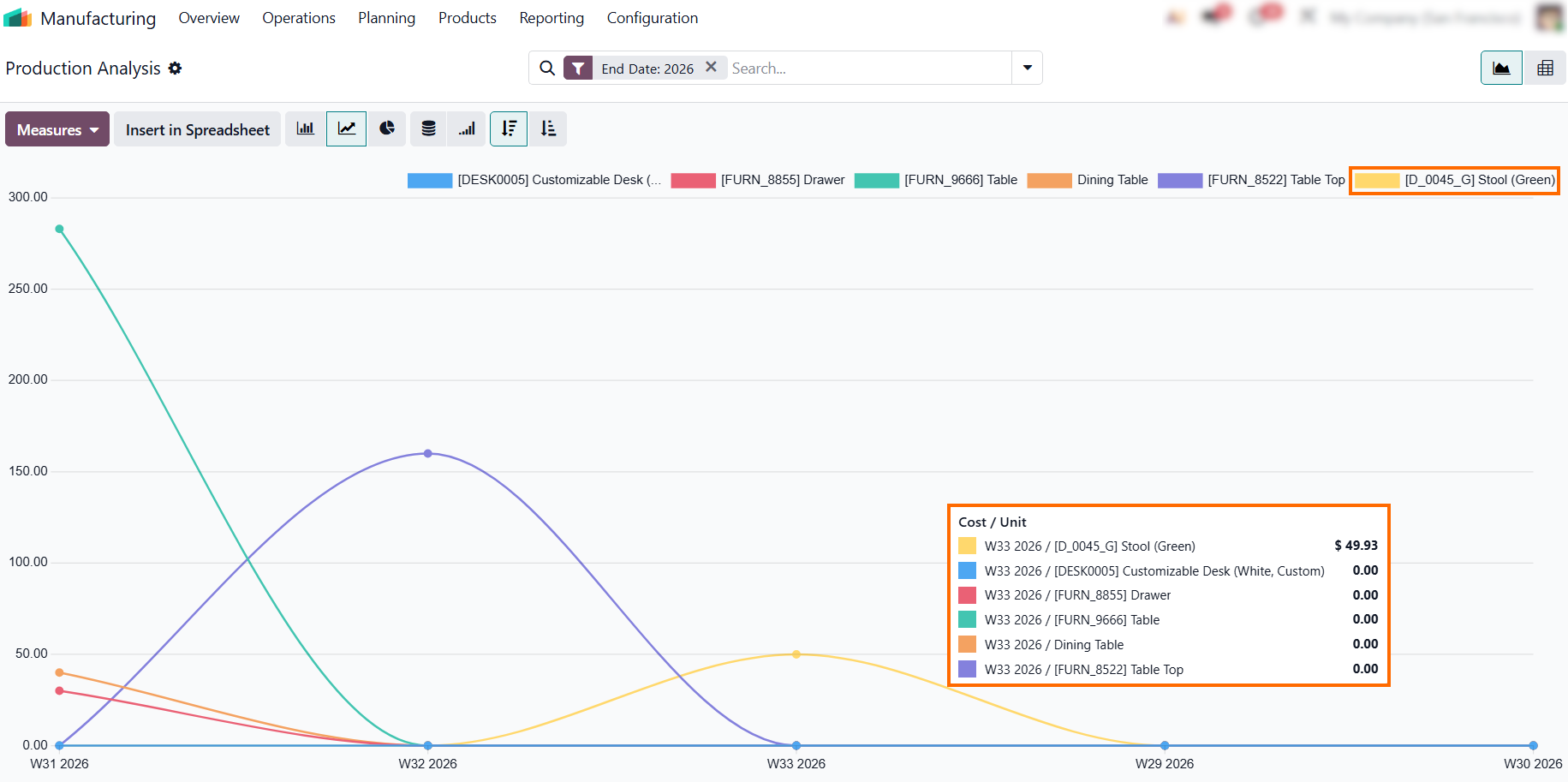The image size is (1568, 782).
Task: Open the Measures dropdown
Action: (57, 129)
